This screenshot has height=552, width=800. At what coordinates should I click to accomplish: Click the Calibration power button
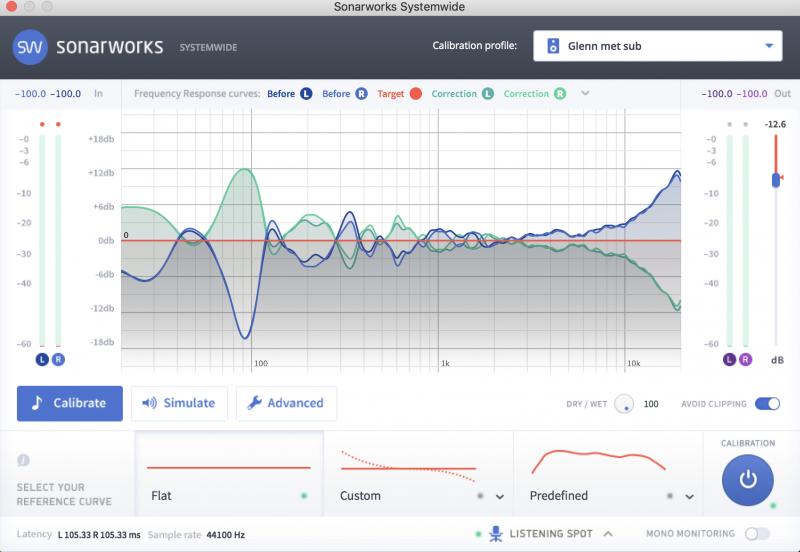click(747, 480)
